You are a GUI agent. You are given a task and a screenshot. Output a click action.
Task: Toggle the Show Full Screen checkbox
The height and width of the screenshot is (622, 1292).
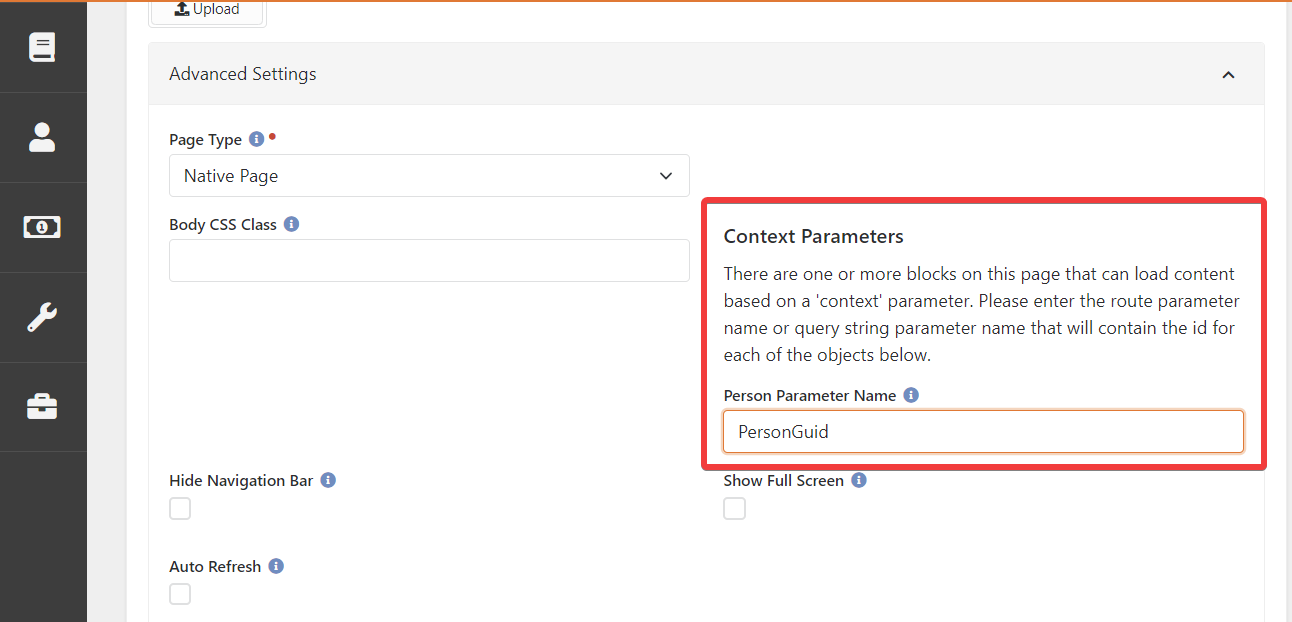point(734,509)
